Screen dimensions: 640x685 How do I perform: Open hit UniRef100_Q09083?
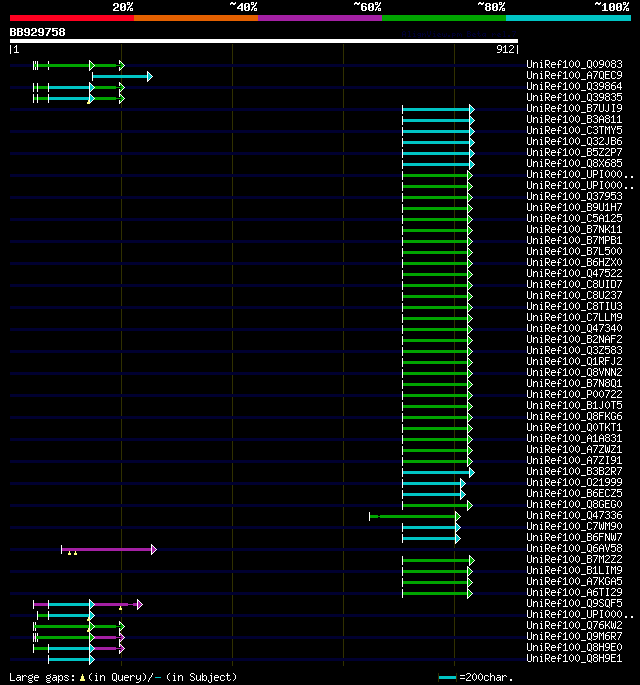[x=574, y=65]
